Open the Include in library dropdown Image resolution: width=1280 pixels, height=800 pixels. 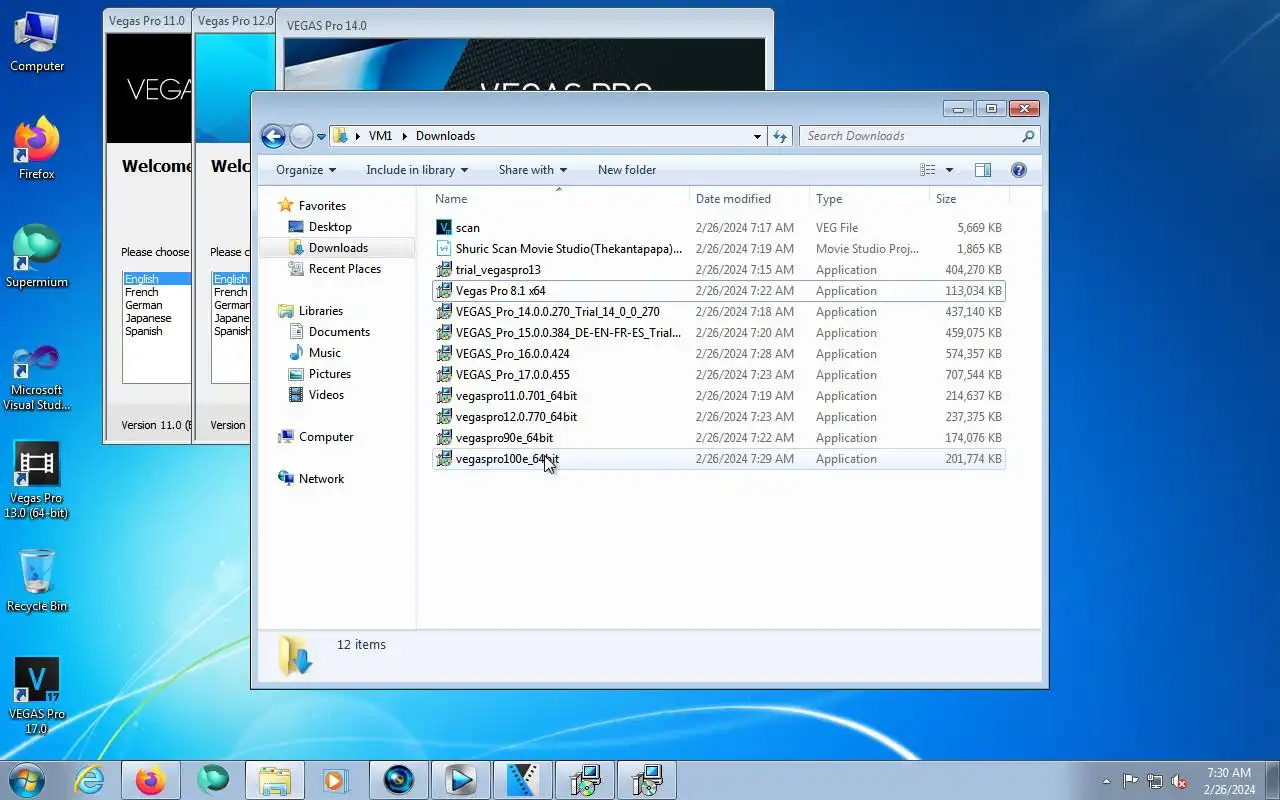point(417,170)
